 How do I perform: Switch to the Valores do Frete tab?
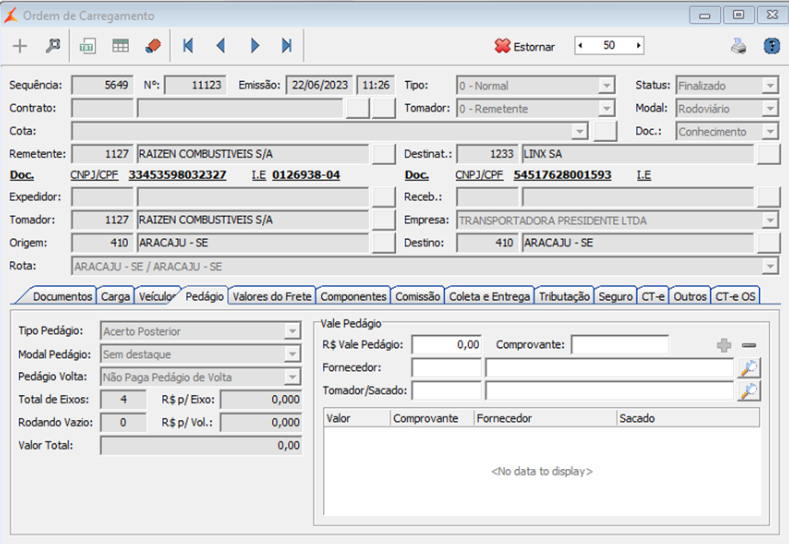point(272,296)
